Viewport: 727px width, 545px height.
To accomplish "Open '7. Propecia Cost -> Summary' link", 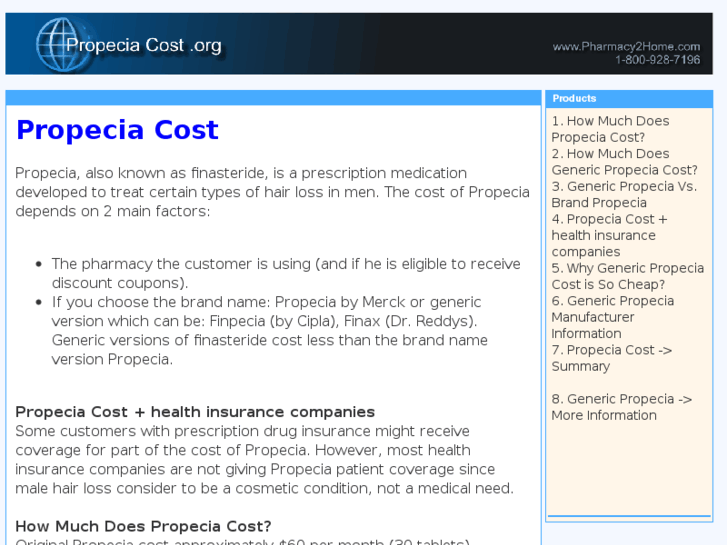I will coord(612,358).
